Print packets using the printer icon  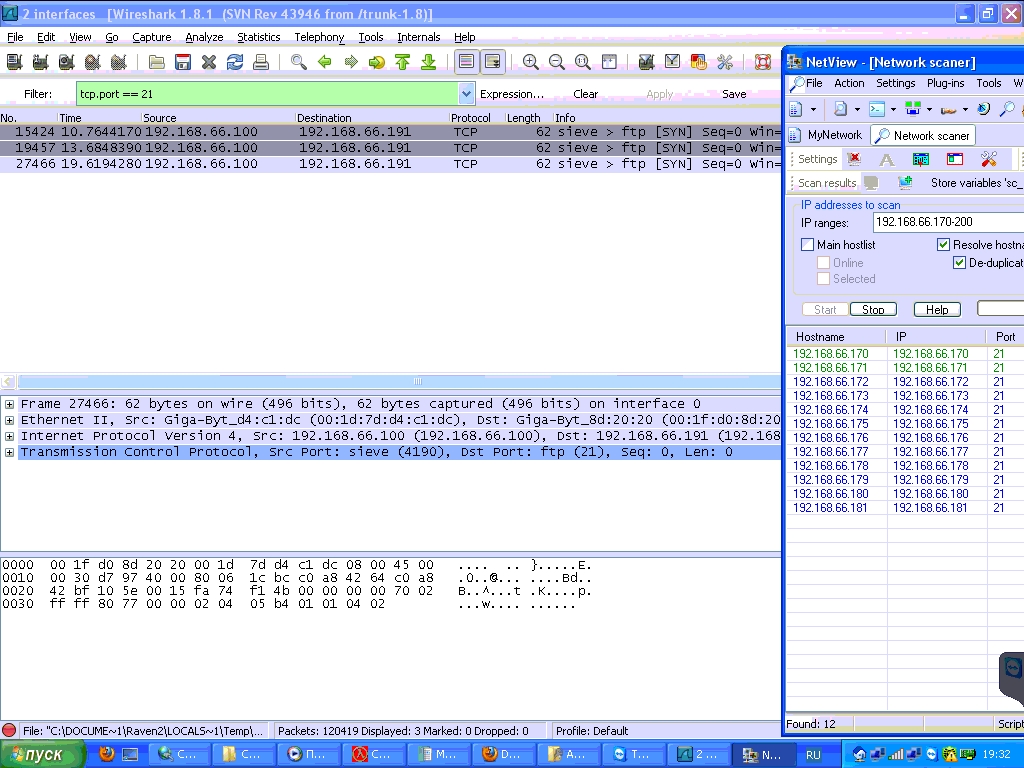point(261,62)
